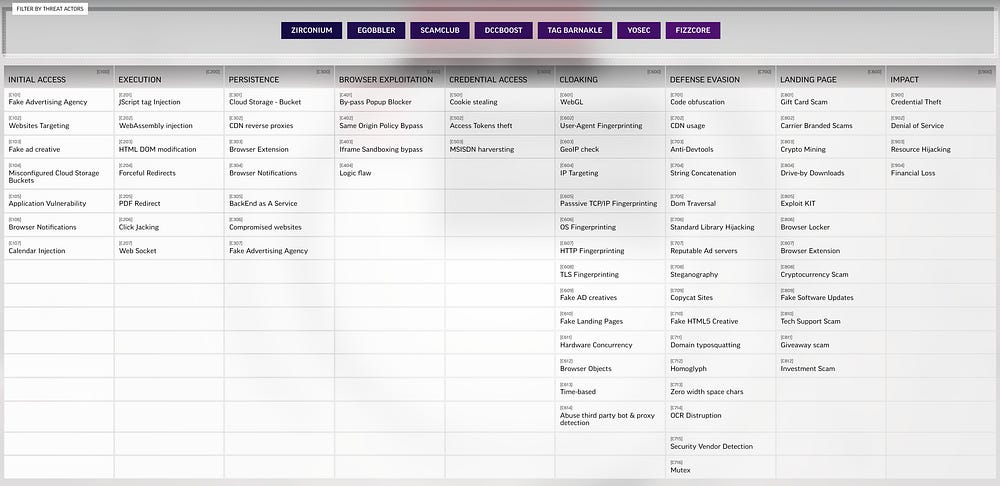Image resolution: width=1000 pixels, height=486 pixels.
Task: Choose the TAG BARNAKLE filter
Action: click(575, 30)
